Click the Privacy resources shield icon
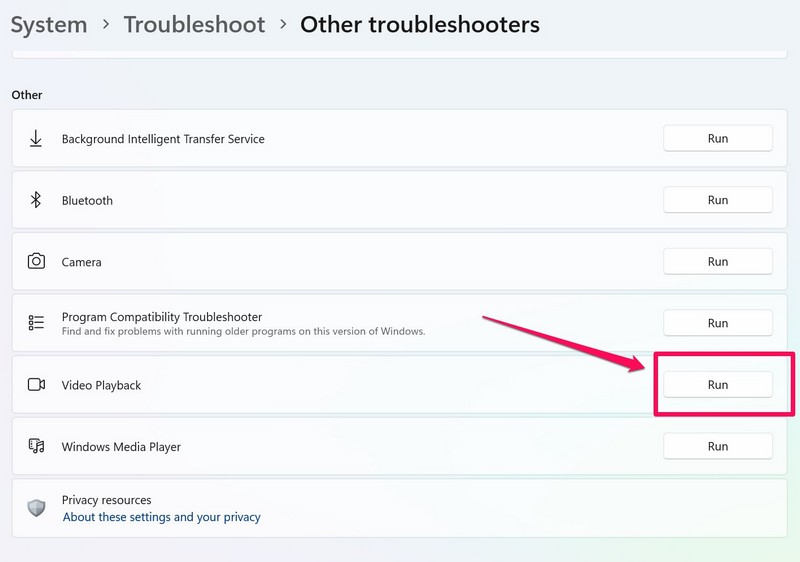Image resolution: width=800 pixels, height=562 pixels. [x=36, y=508]
